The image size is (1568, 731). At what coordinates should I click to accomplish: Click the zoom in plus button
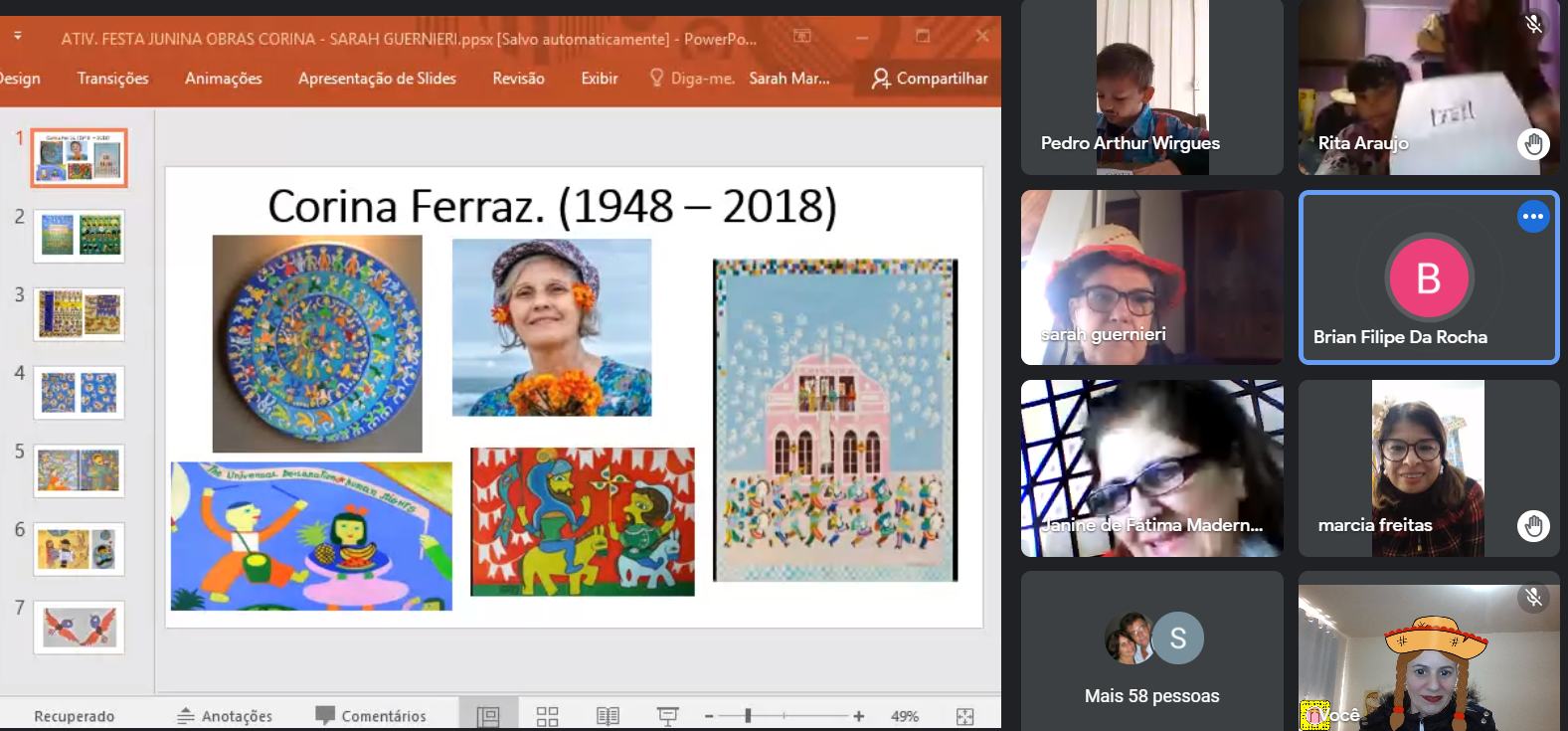point(859,716)
